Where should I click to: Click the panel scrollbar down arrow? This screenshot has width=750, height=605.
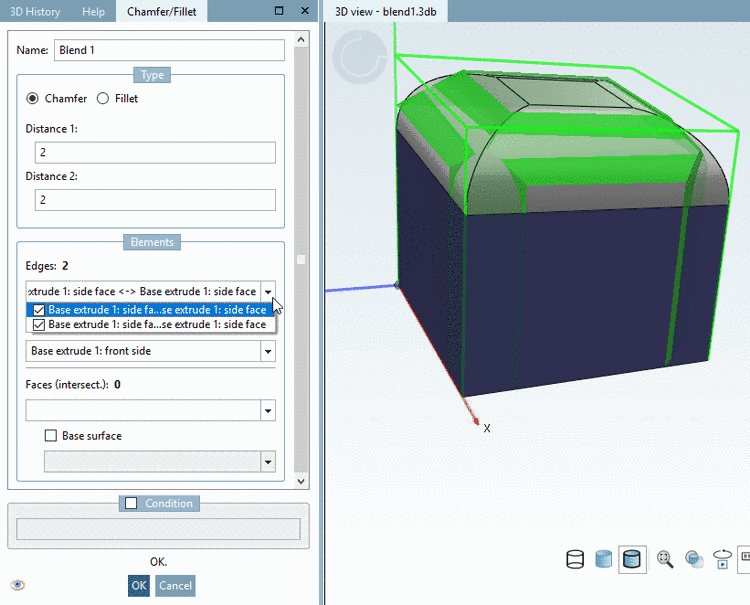point(301,481)
